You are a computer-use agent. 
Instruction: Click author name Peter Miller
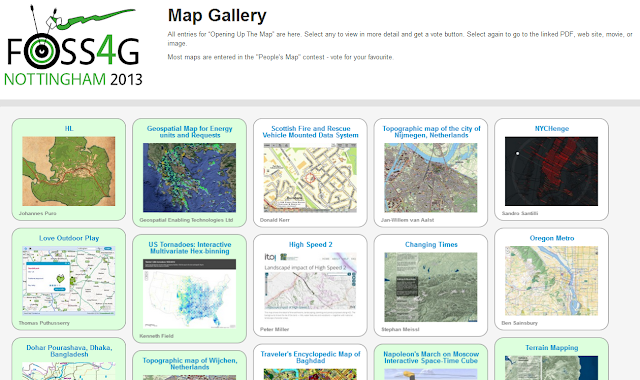(x=274, y=329)
